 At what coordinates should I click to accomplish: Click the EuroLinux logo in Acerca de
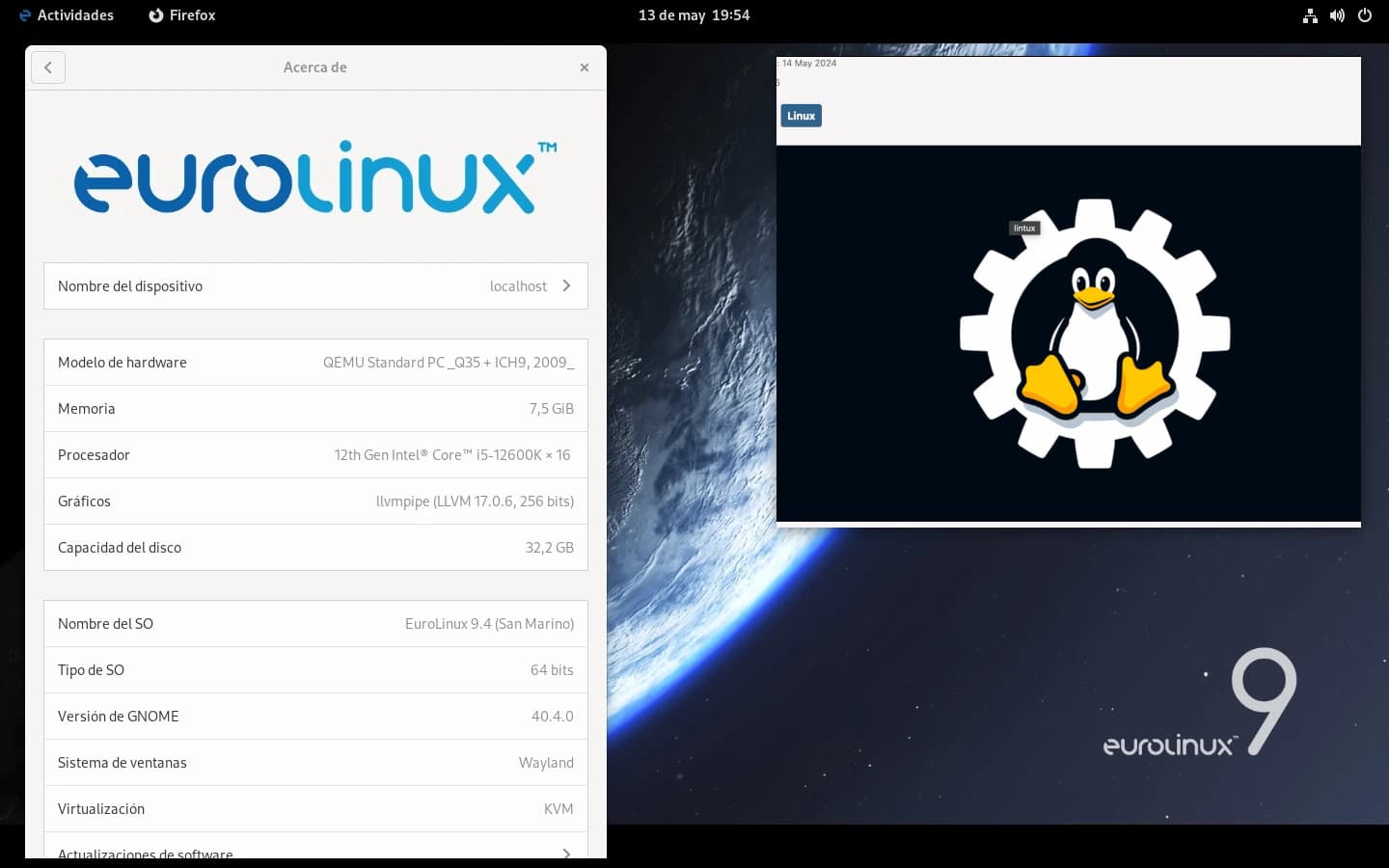[315, 176]
